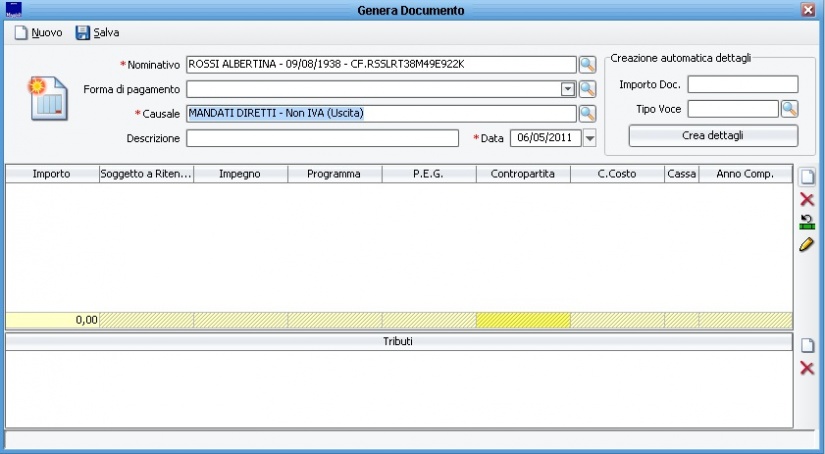Click green refresh icon beside details grid
825x454 pixels.
tap(807, 222)
